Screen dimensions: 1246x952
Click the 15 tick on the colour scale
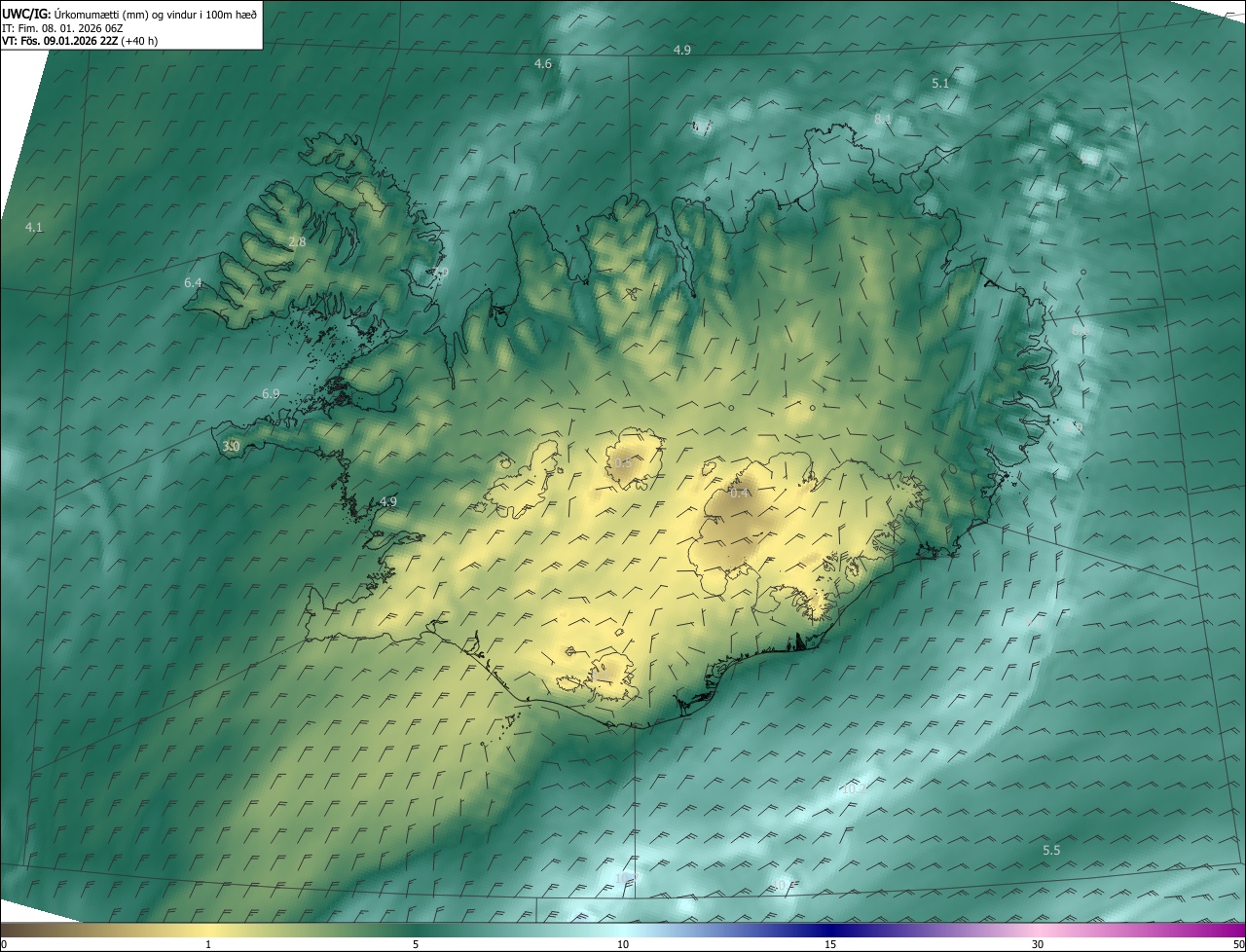click(830, 945)
